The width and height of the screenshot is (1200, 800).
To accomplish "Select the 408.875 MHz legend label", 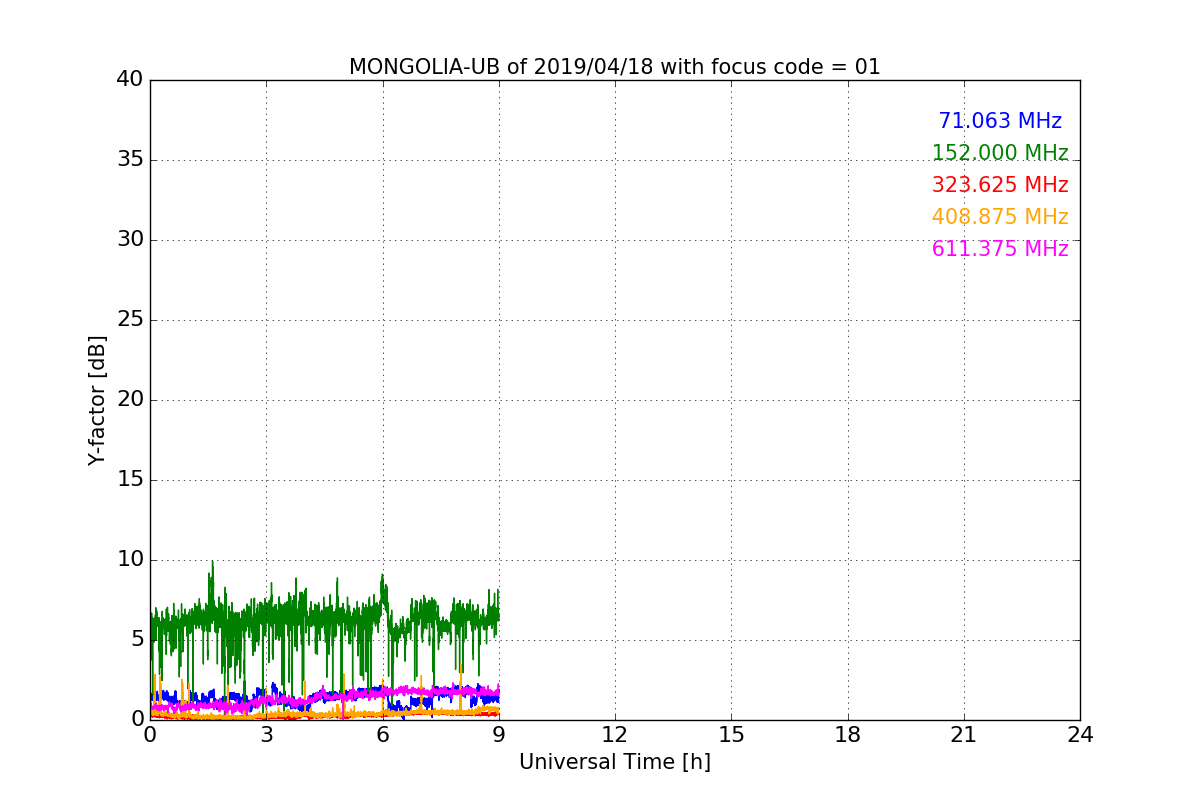I will [x=1000, y=217].
